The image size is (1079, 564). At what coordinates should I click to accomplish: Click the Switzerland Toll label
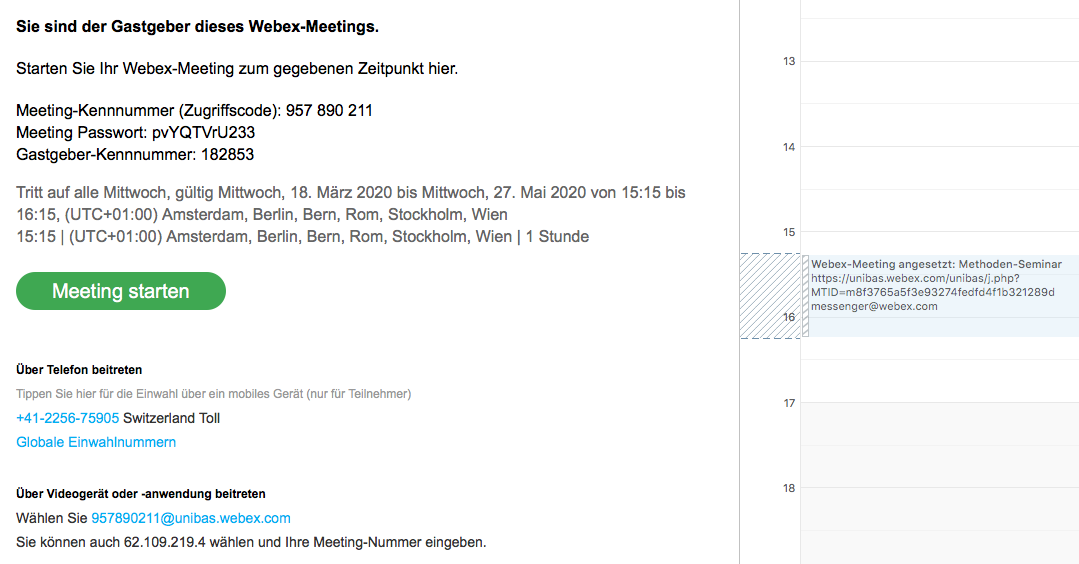point(172,418)
